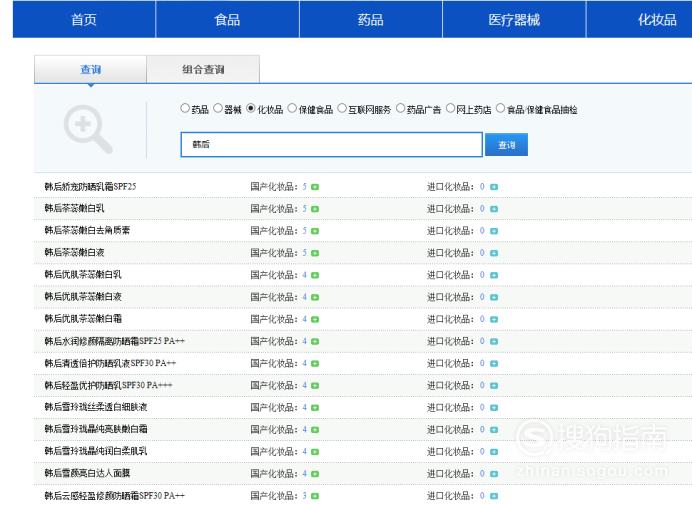The height and width of the screenshot is (505, 692).
Task: Open domestic count 5 for 韩后茶蕊嫩白乳
Action: (305, 209)
